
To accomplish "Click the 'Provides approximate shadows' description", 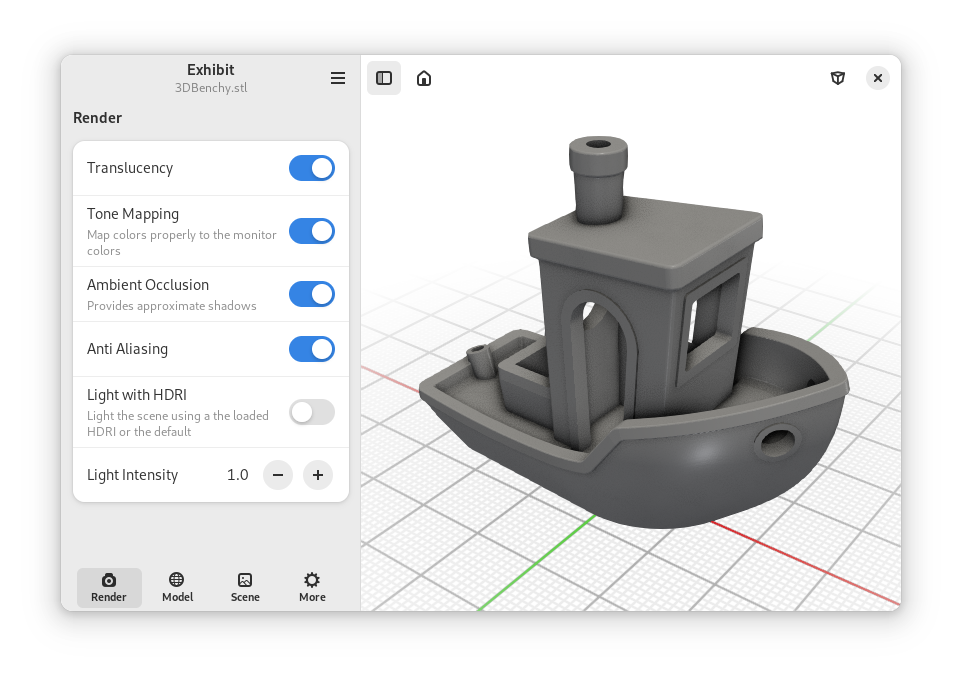I will (172, 306).
